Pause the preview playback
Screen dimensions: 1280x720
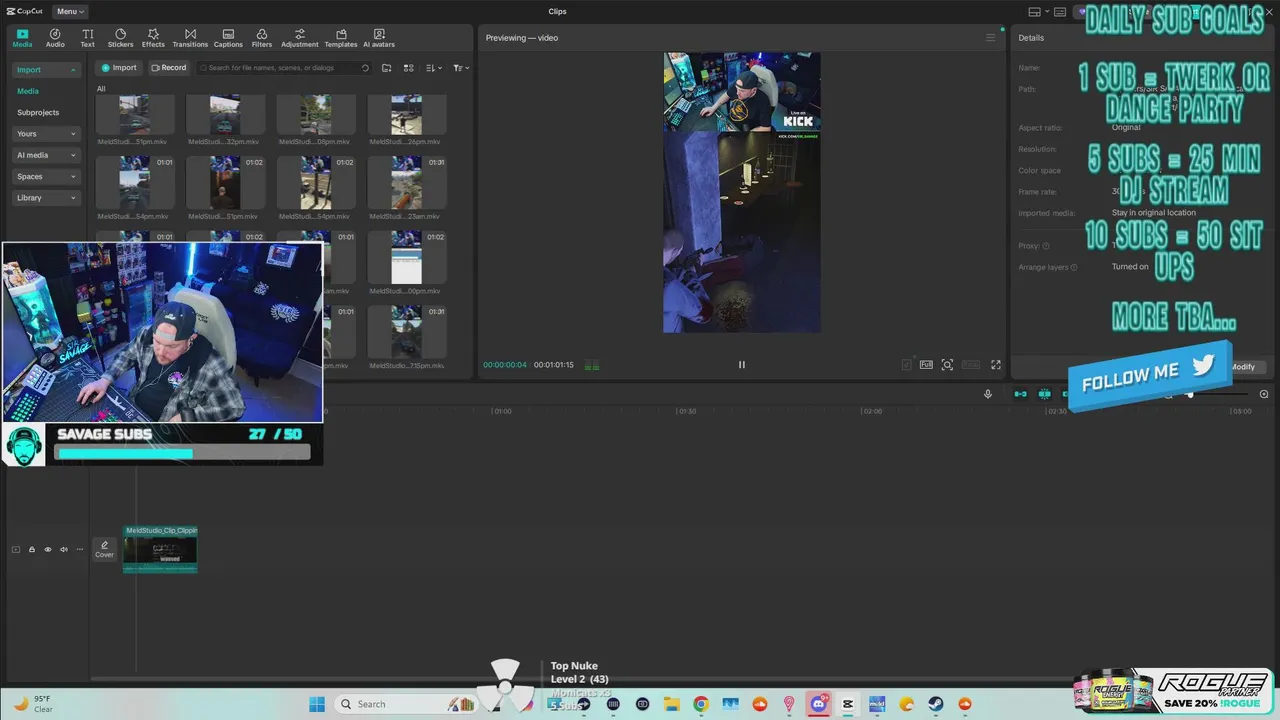(742, 365)
